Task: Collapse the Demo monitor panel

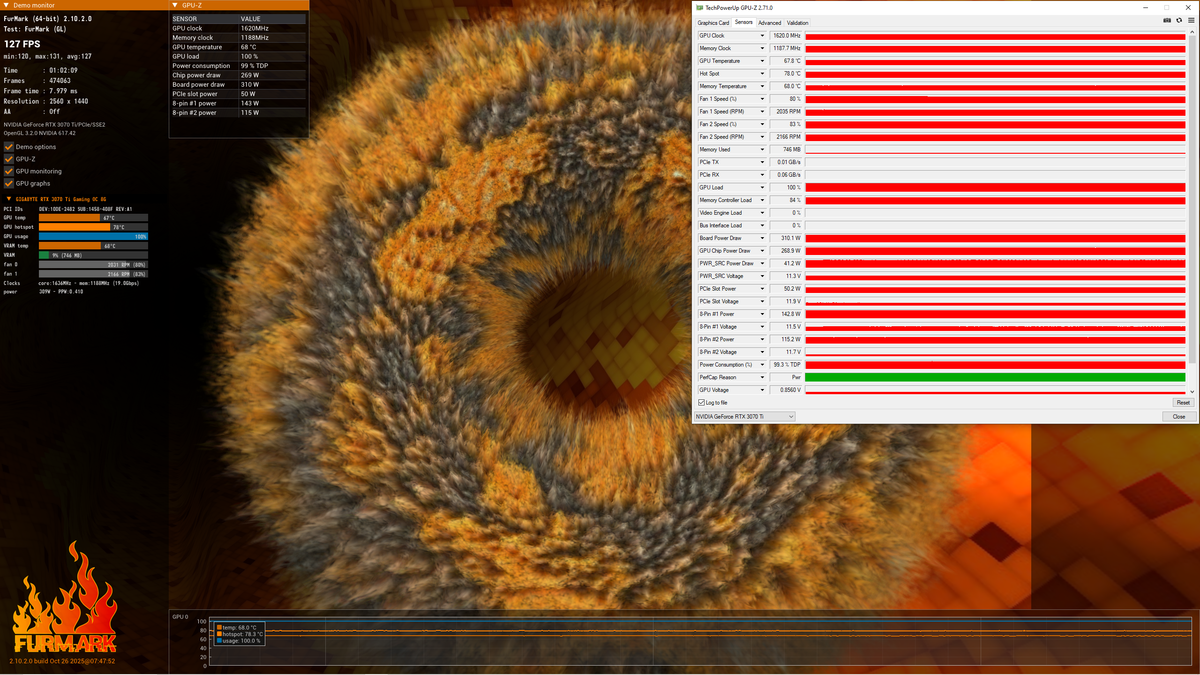Action: pyautogui.click(x=6, y=5)
